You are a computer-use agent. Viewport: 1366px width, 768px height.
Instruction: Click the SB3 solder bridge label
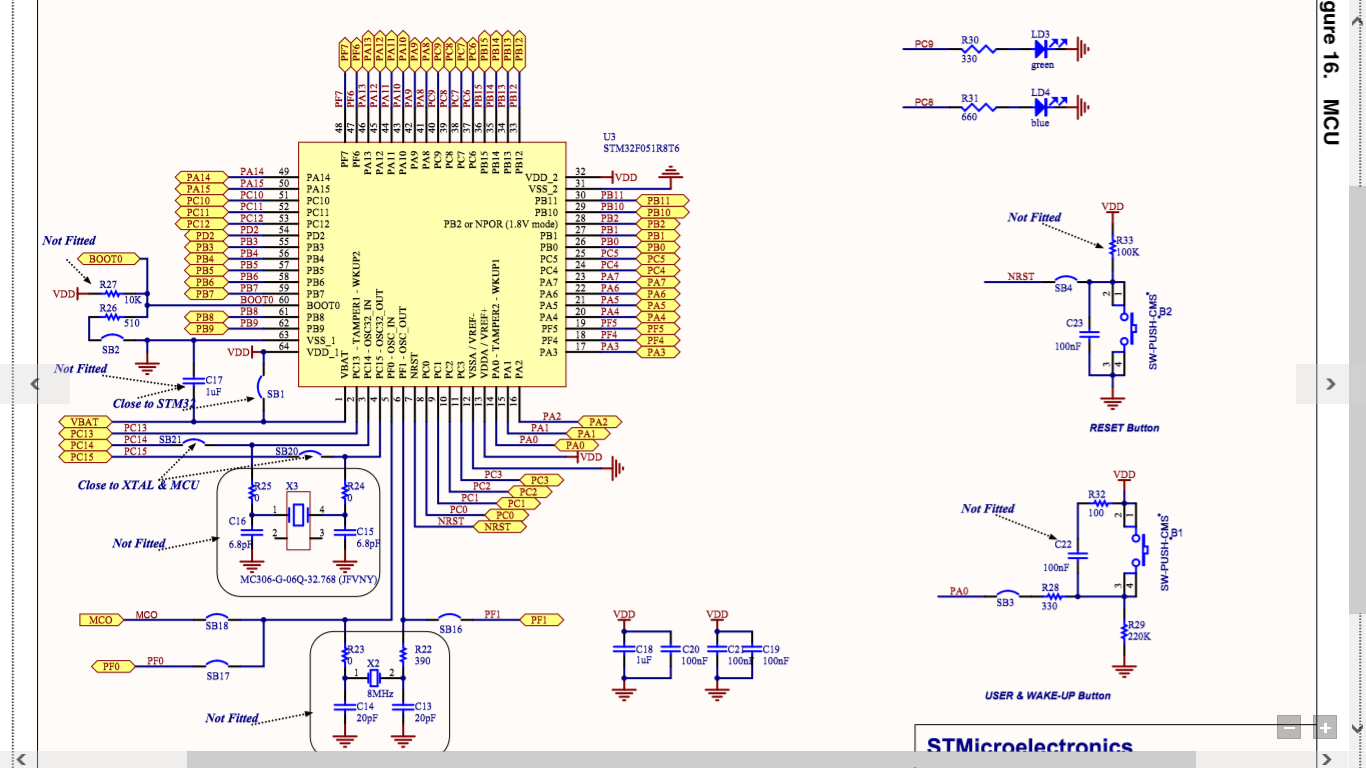(x=1005, y=603)
